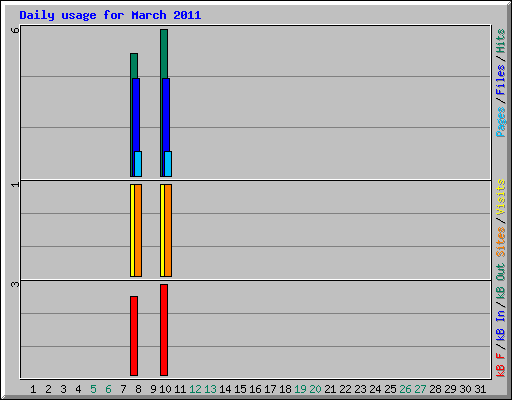Click the 'Hits' legend label
Image resolution: width=512 pixels, height=400 pixels.
(500, 41)
